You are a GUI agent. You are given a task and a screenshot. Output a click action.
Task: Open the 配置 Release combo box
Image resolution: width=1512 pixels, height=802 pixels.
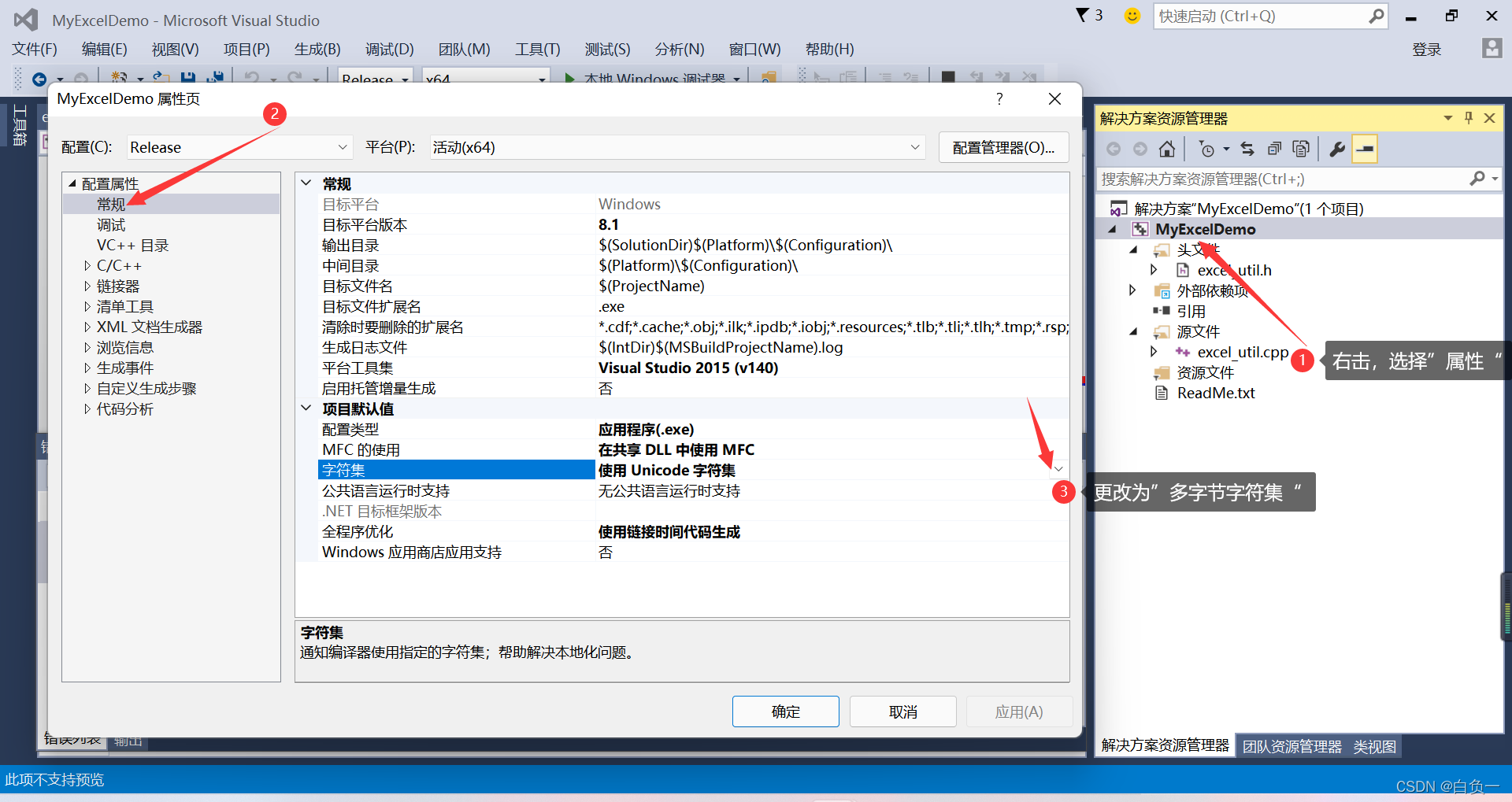(239, 147)
